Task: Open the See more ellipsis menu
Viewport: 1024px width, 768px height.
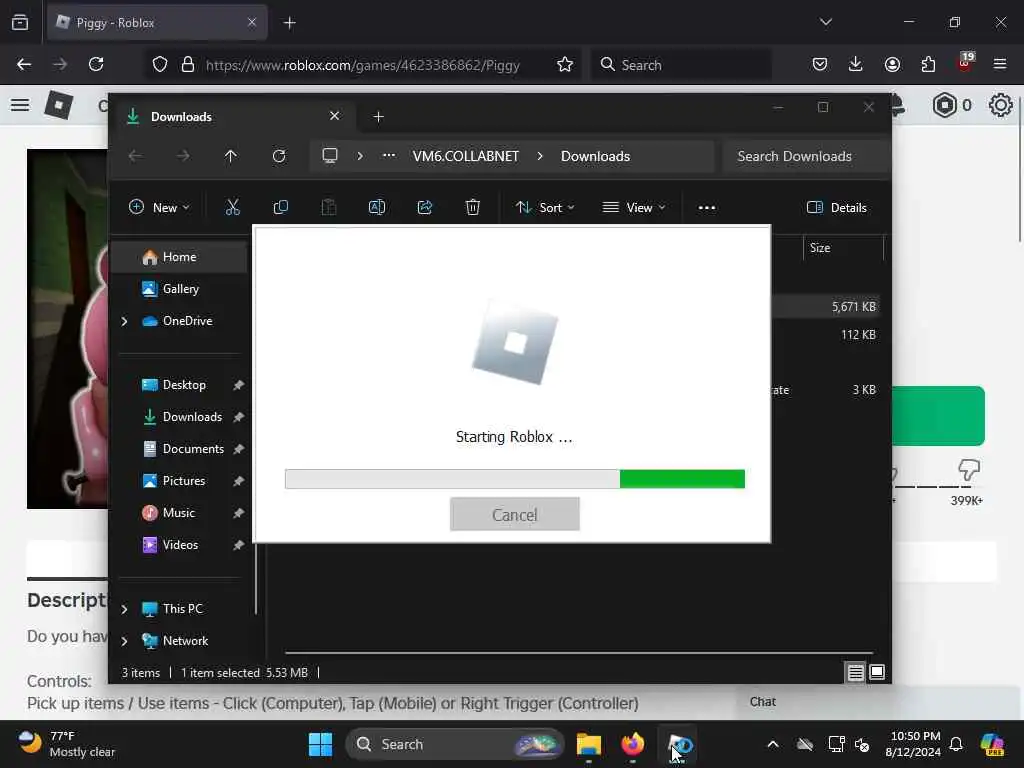Action: (707, 208)
